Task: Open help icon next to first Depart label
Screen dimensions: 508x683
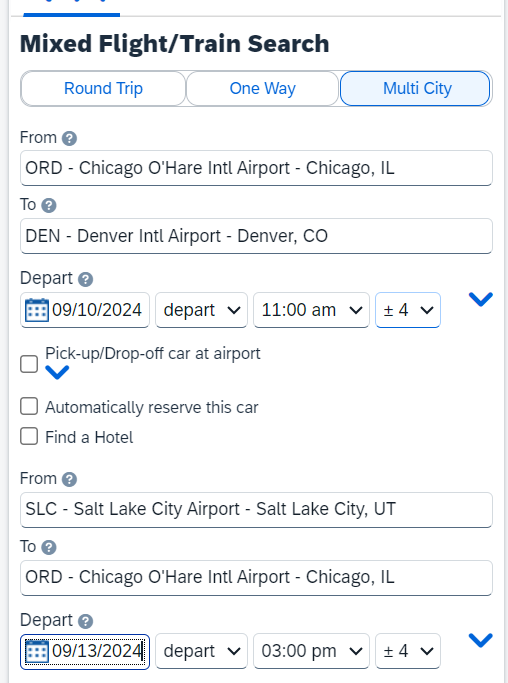Action: 85,279
